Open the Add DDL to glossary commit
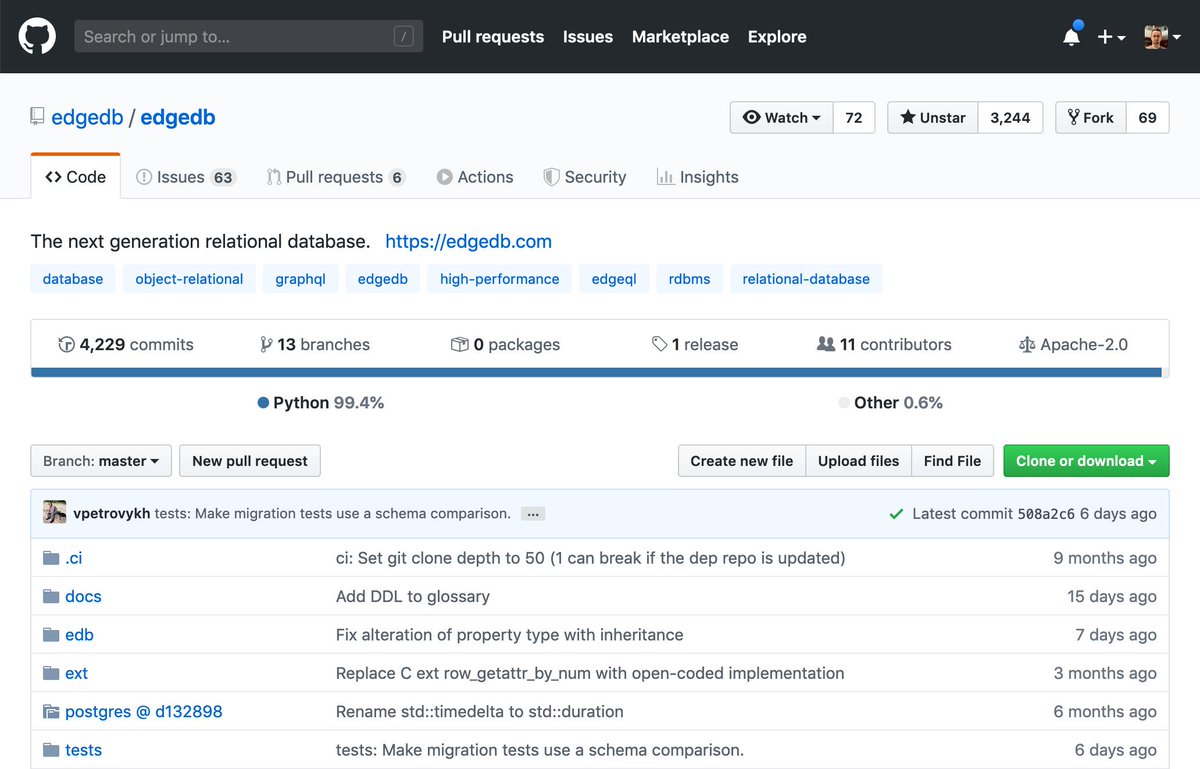 pyautogui.click(x=413, y=596)
